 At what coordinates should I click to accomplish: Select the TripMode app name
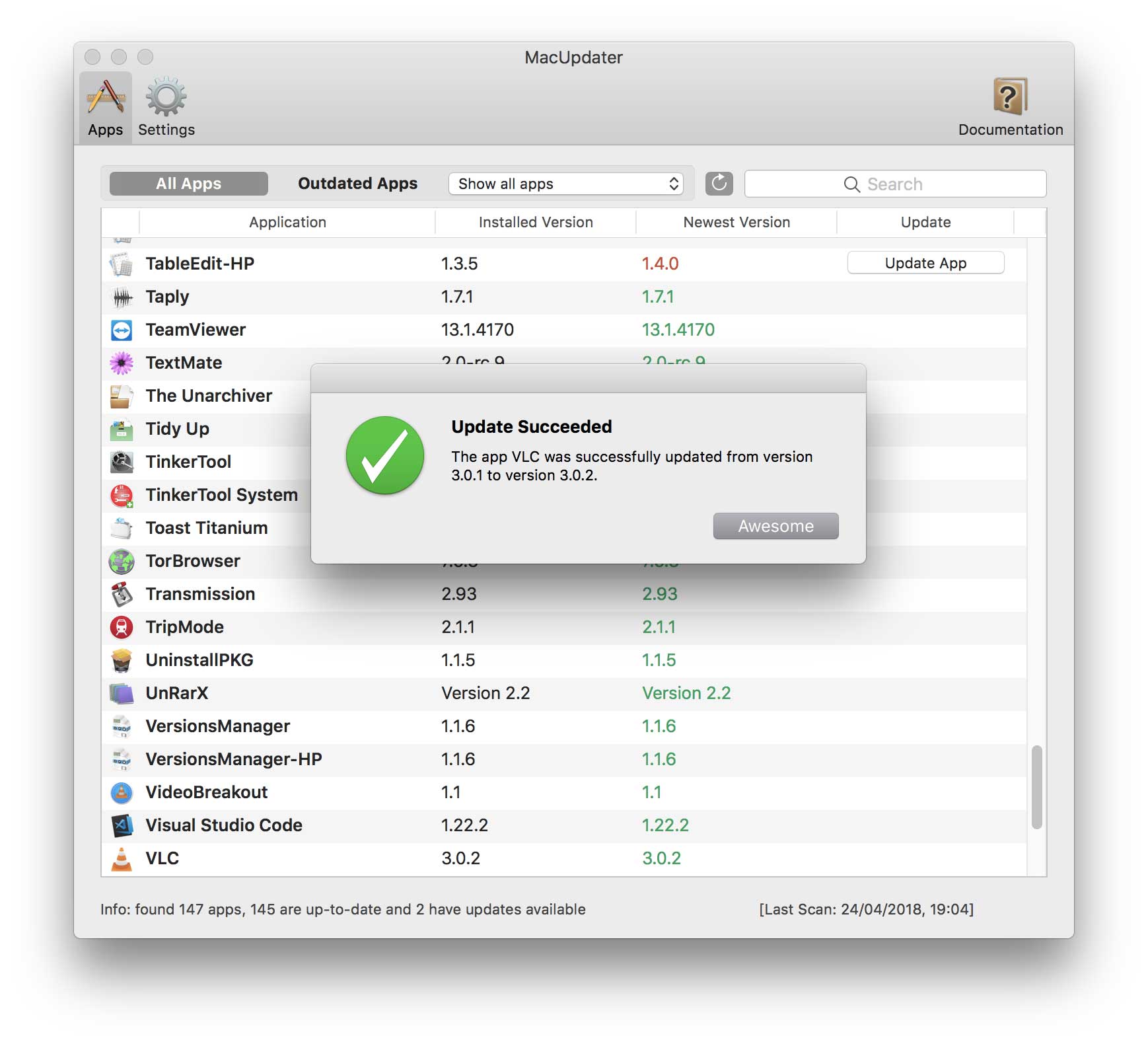point(185,627)
